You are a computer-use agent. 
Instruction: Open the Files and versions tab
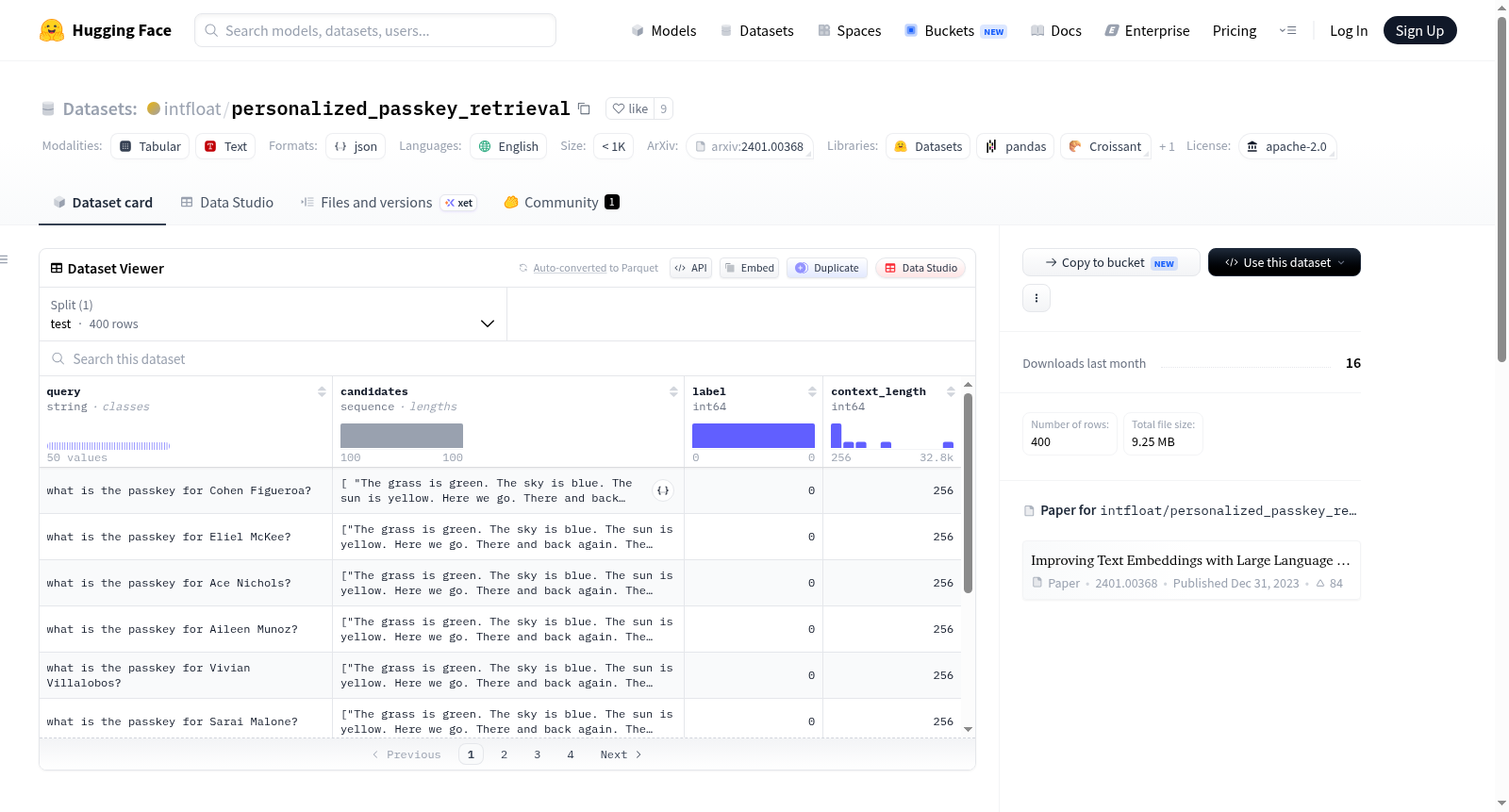pos(389,202)
